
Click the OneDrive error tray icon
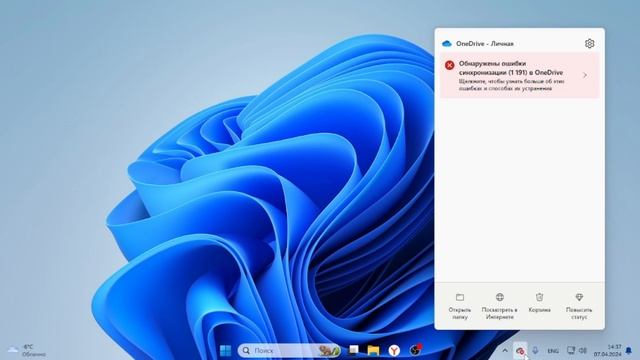[x=520, y=351]
